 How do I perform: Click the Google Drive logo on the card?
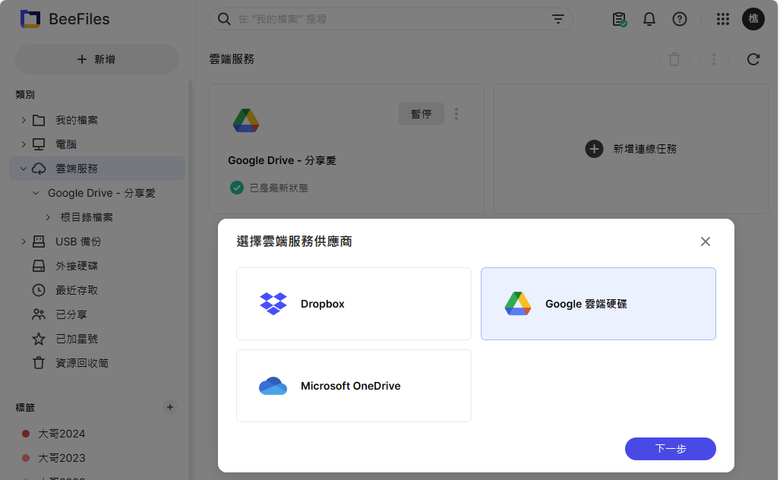(x=246, y=120)
